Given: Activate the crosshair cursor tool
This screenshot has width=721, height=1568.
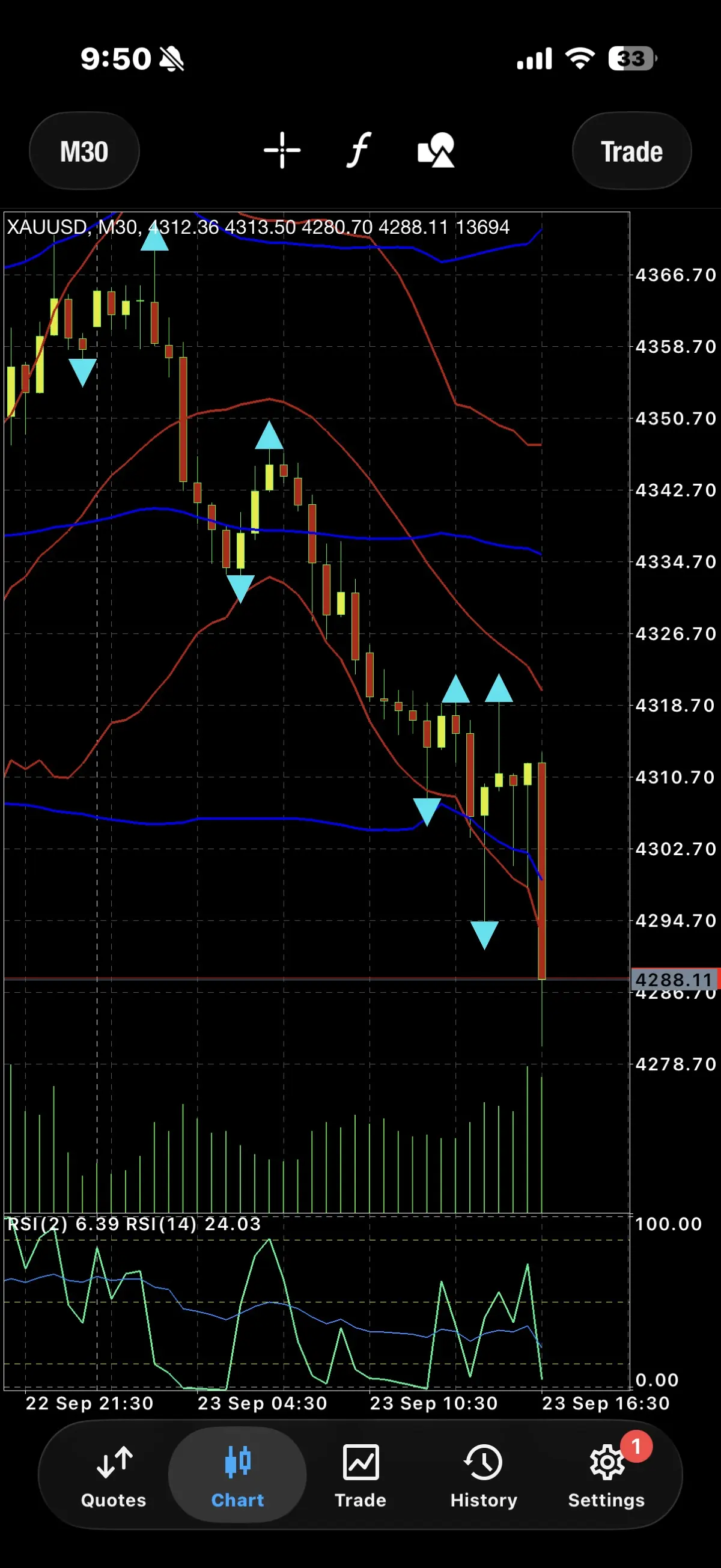Looking at the screenshot, I should [282, 150].
